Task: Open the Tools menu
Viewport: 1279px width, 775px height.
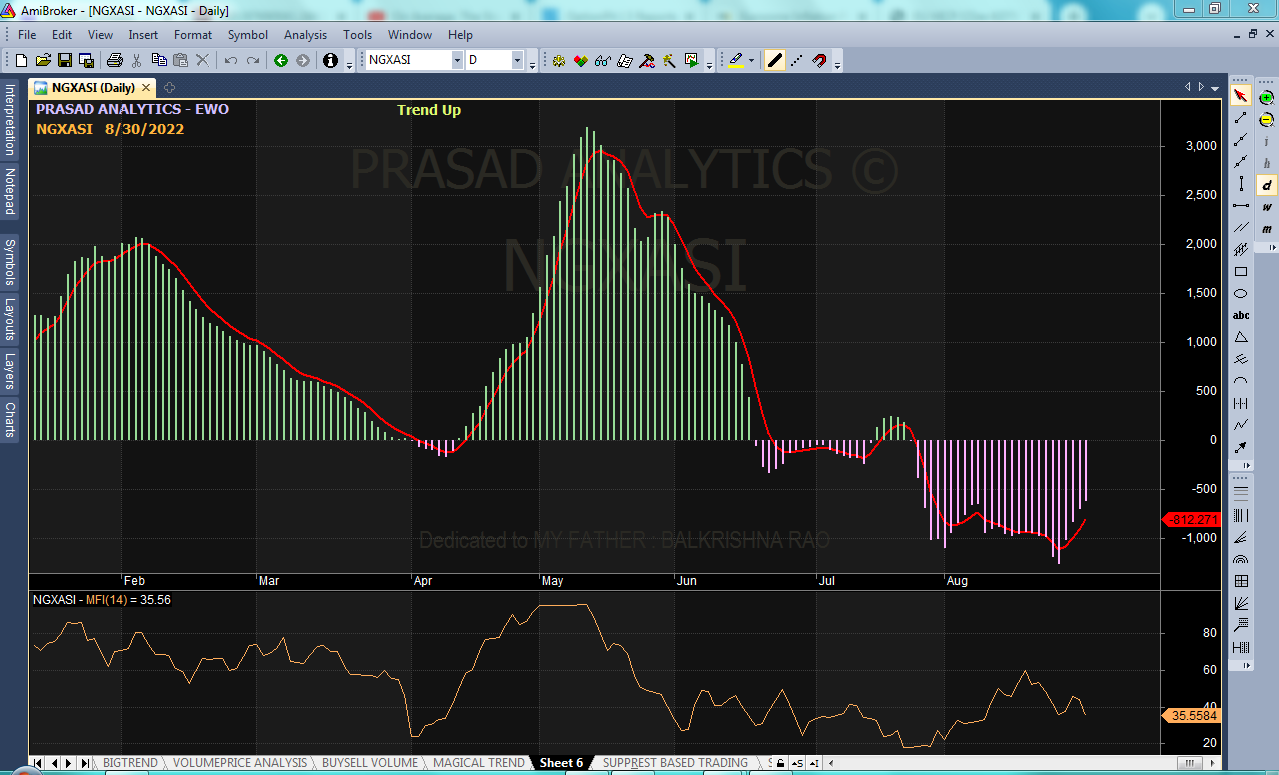Action: pos(357,35)
